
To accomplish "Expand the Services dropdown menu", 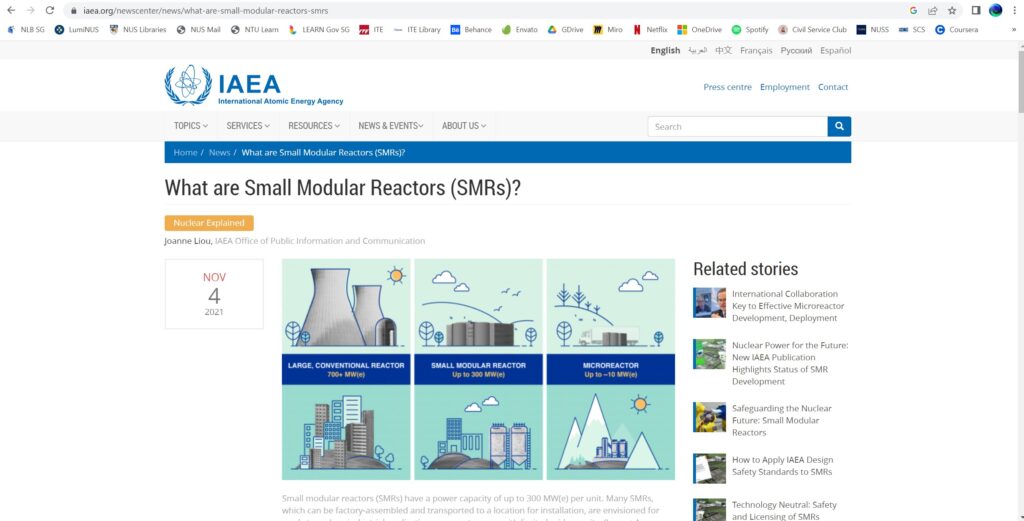I will tap(248, 126).
